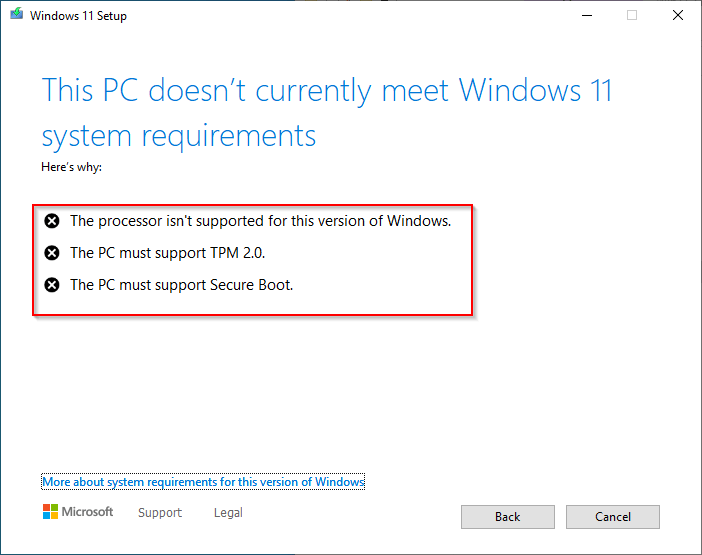Open More about system requirements link
The height and width of the screenshot is (555, 702).
coord(203,482)
